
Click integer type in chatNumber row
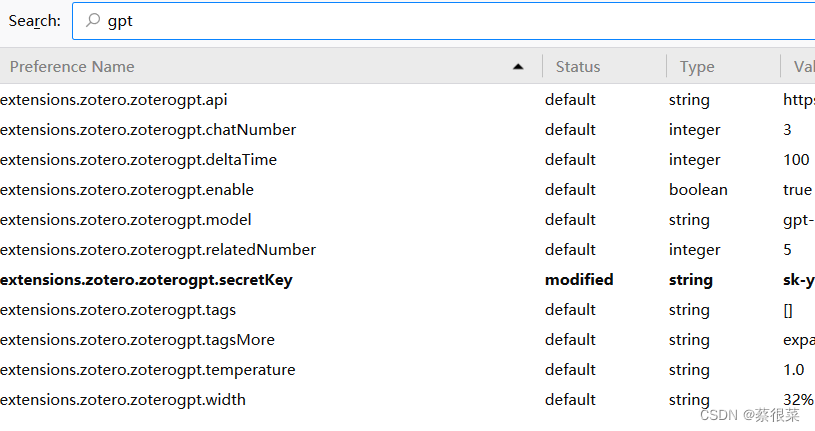[694, 130]
